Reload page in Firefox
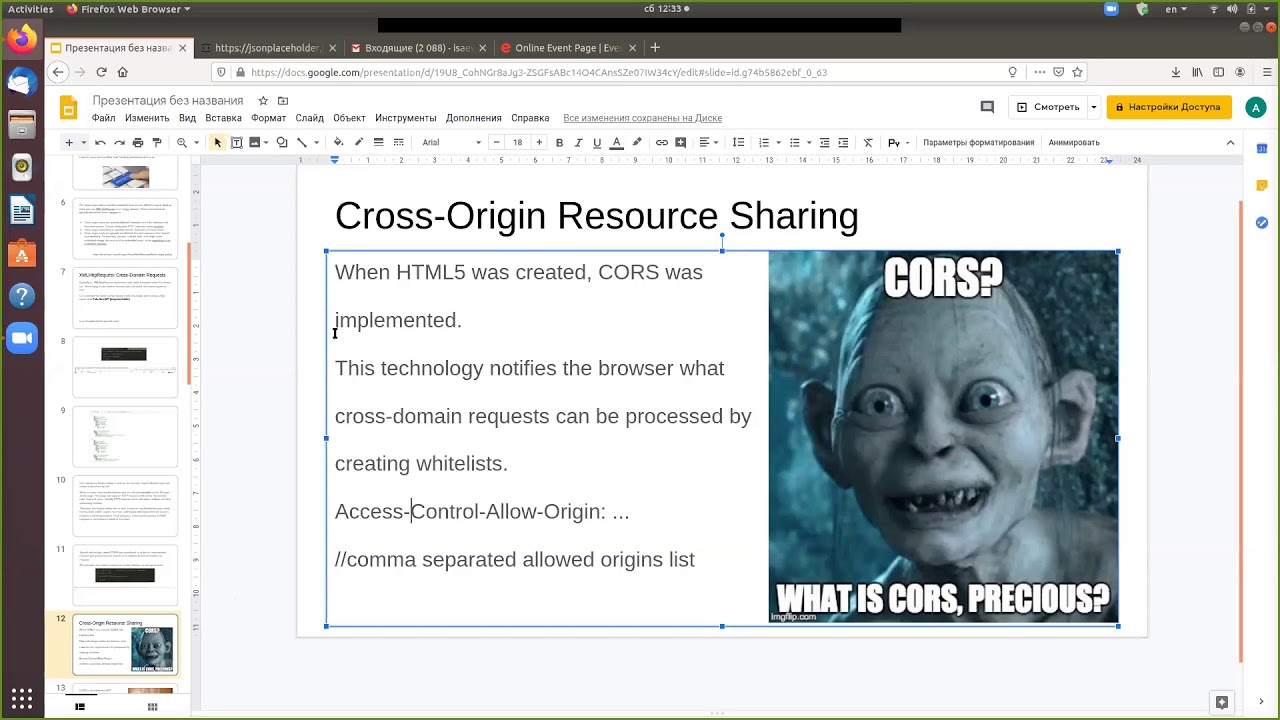This screenshot has width=1280, height=720. tap(101, 72)
